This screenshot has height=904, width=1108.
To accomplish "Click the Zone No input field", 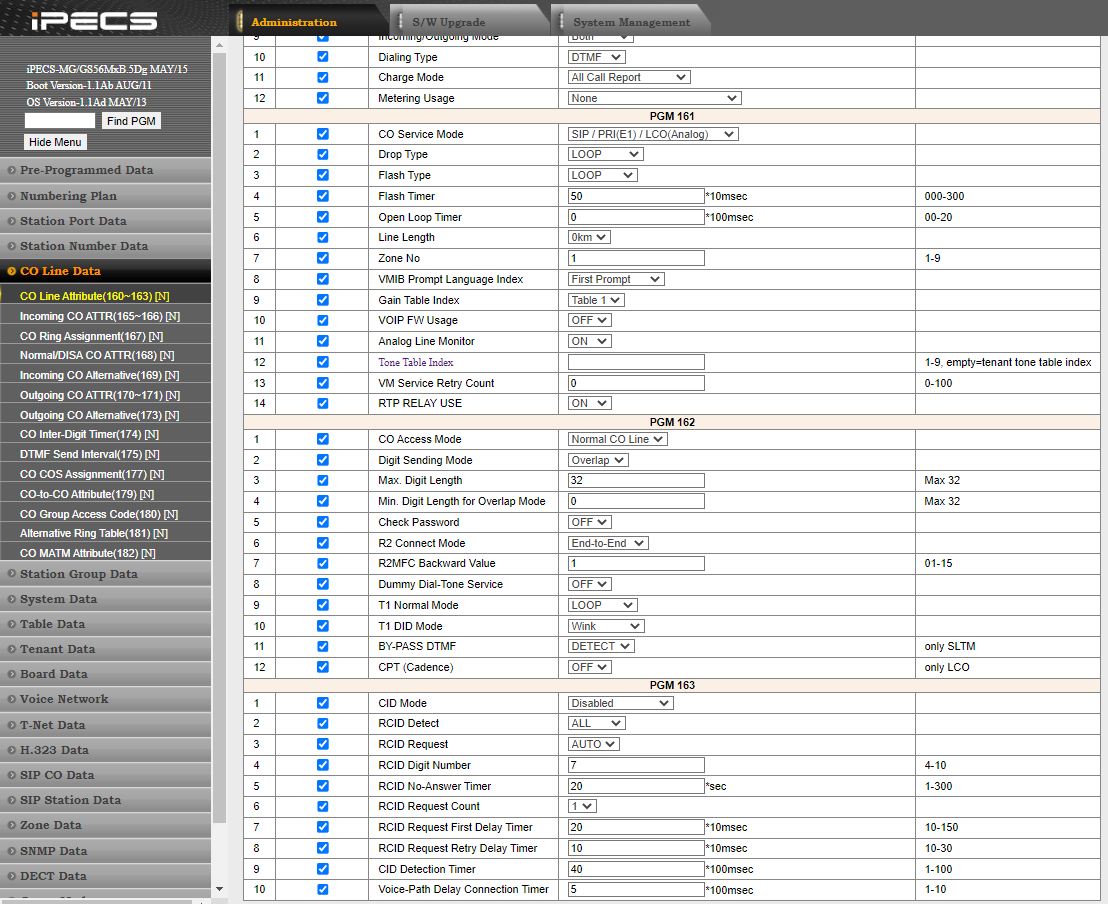I will [x=636, y=258].
